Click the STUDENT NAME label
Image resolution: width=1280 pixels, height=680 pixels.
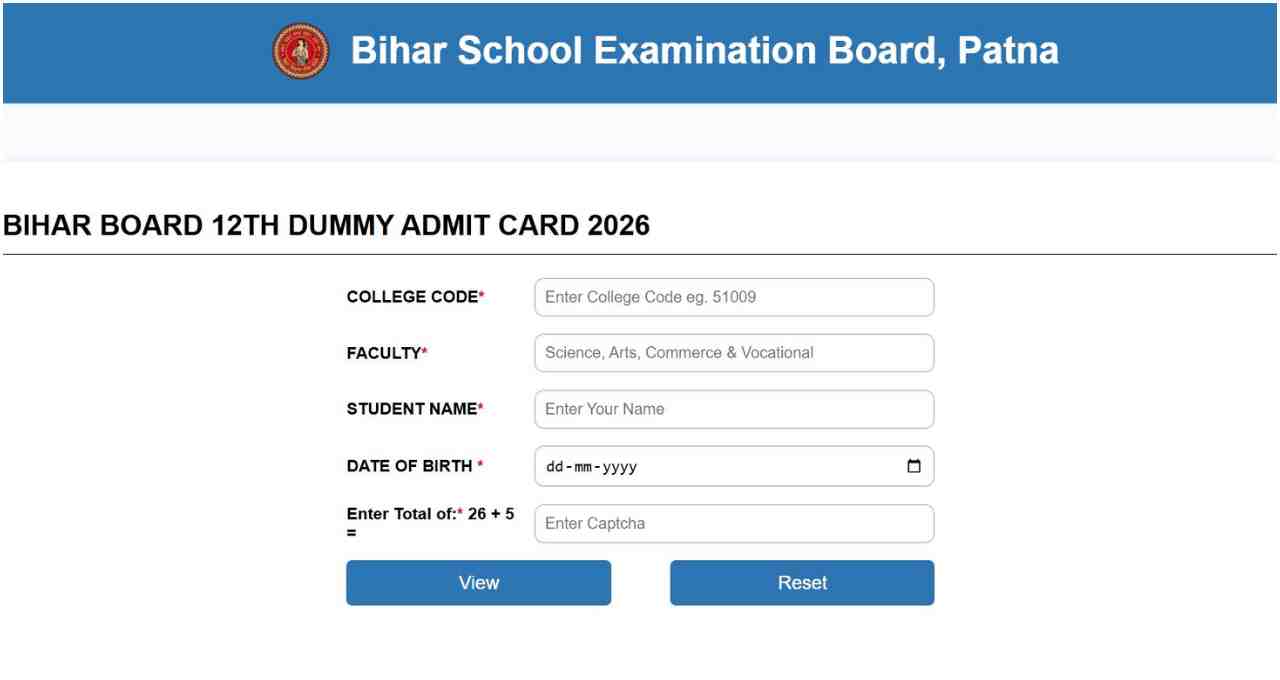pyautogui.click(x=414, y=409)
